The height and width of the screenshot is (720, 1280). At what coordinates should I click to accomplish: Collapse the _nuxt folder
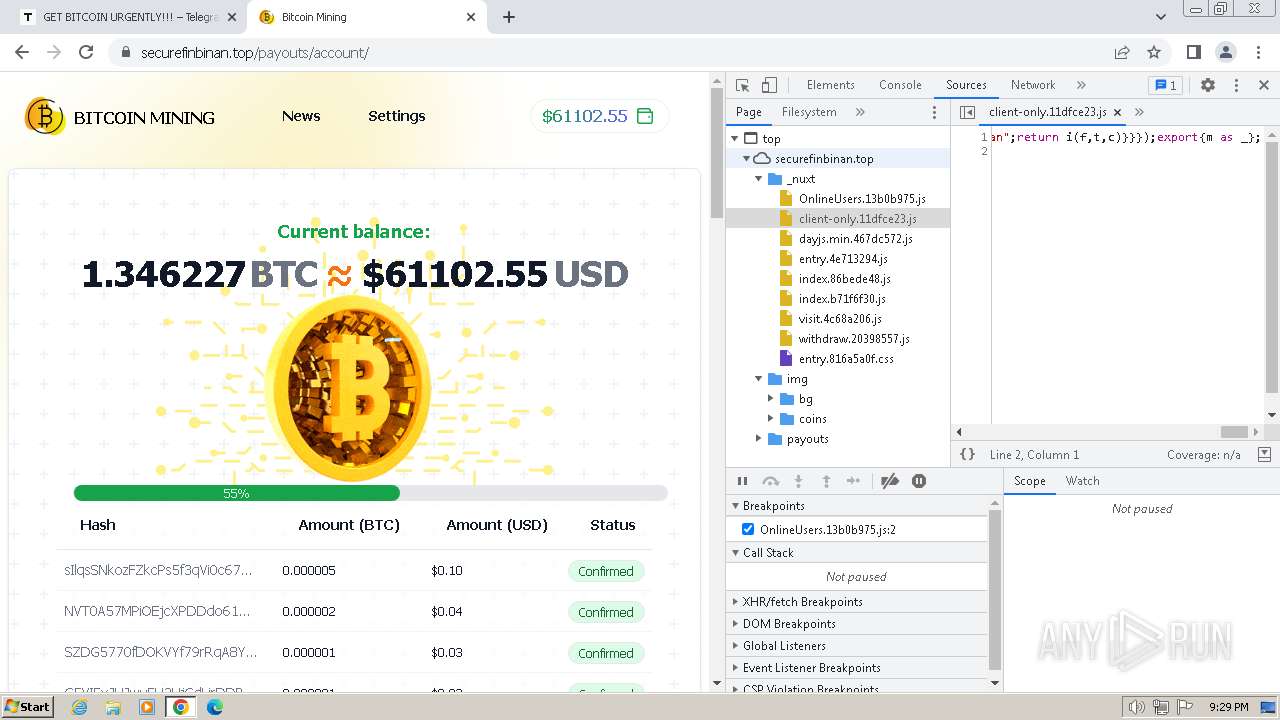[x=759, y=179]
